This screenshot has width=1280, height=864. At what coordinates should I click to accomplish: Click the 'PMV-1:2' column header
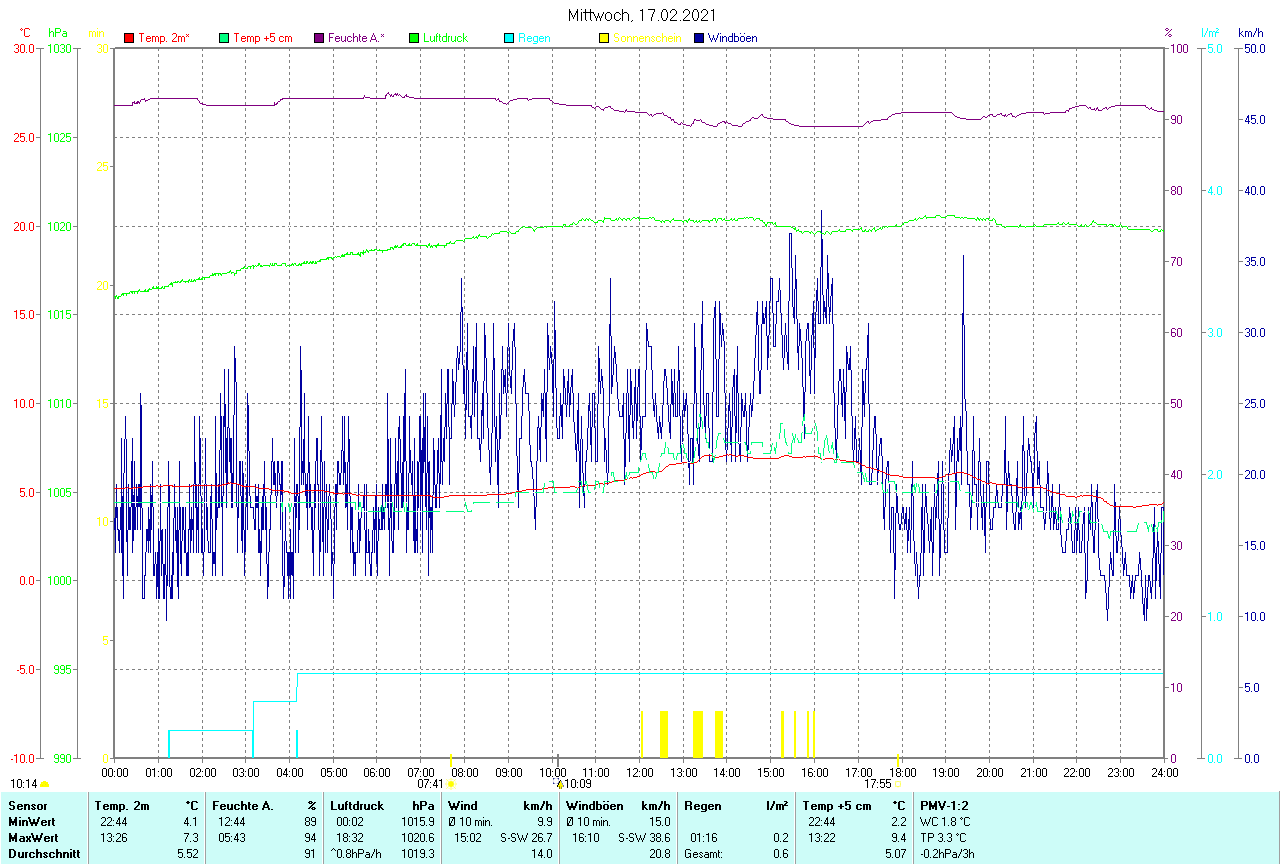coord(945,805)
